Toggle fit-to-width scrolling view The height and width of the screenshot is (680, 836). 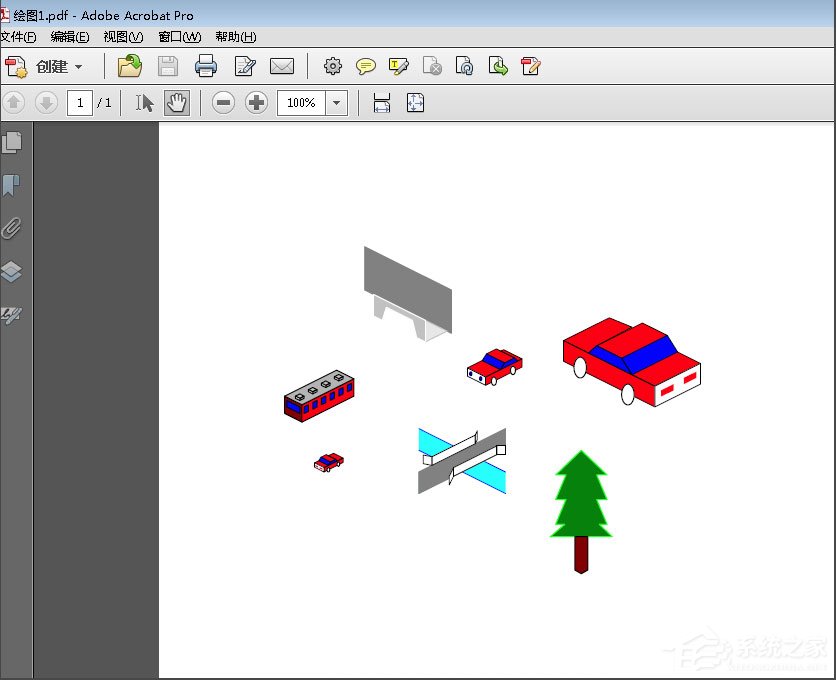(382, 103)
